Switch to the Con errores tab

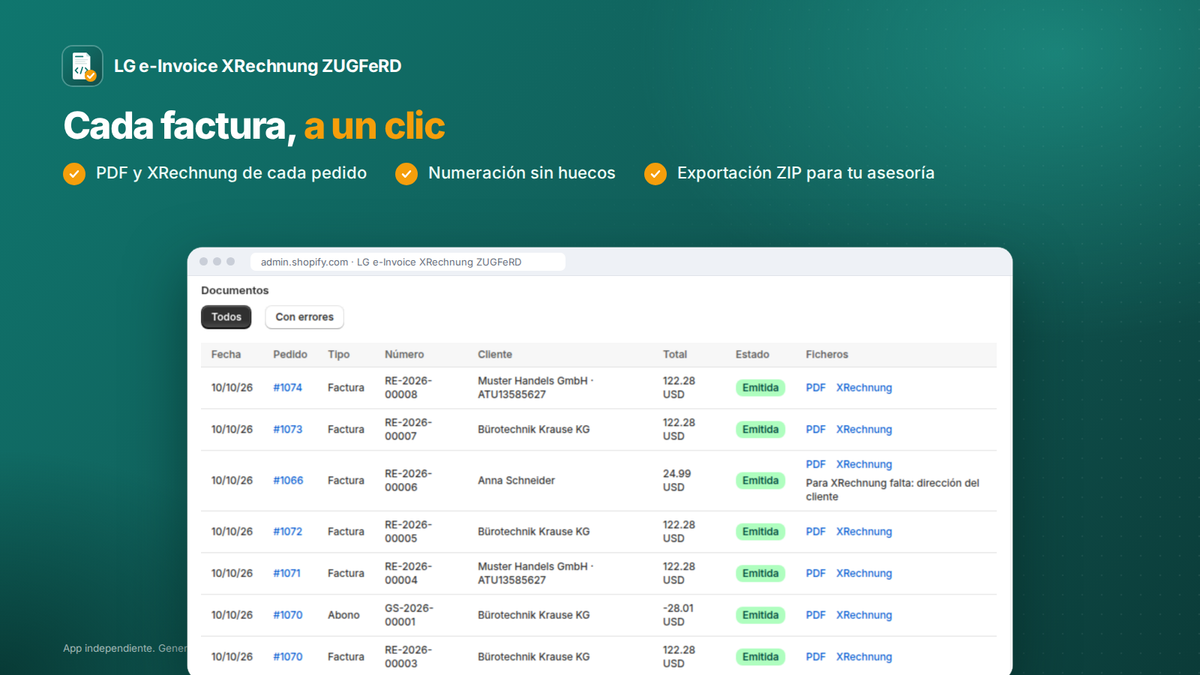tap(304, 317)
